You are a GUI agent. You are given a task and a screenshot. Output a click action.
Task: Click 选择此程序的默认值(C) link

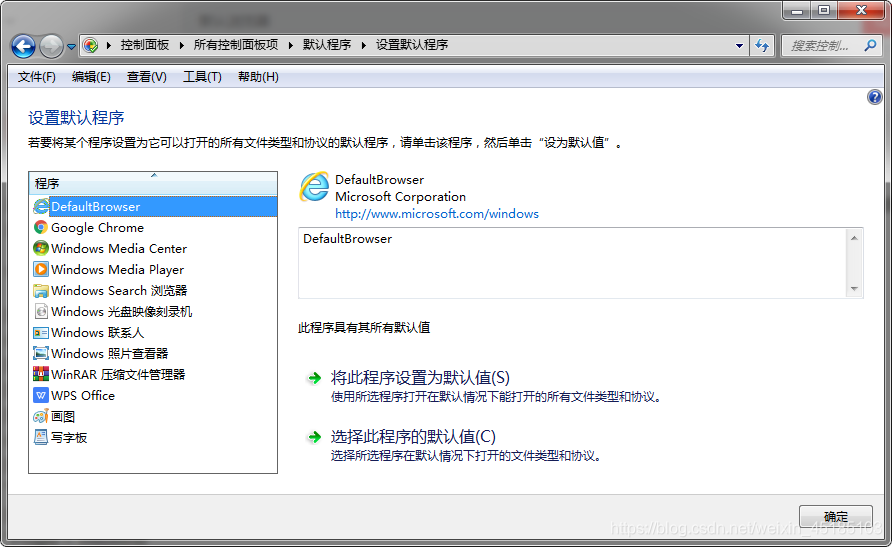coord(413,437)
